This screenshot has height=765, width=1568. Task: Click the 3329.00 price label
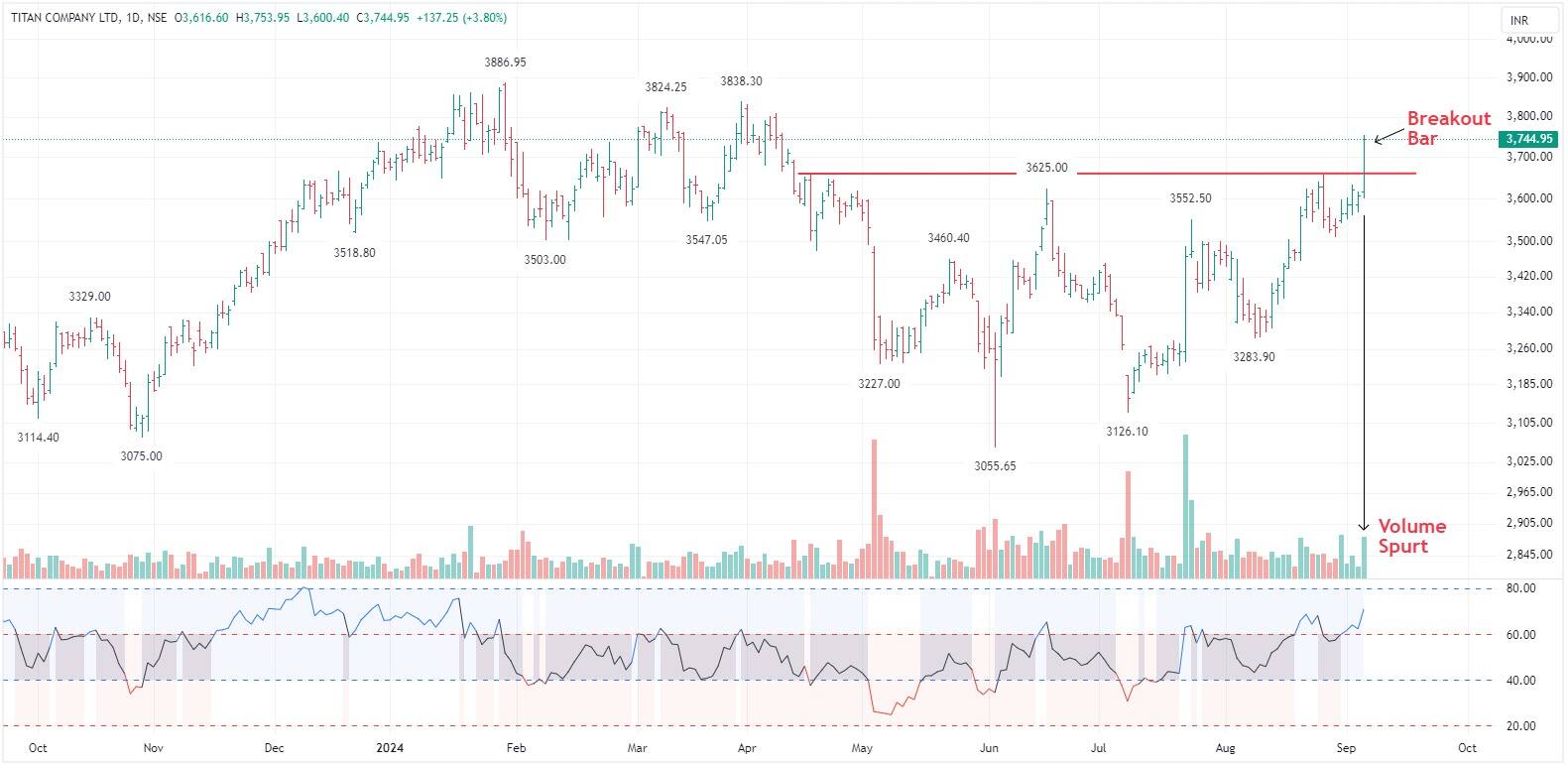click(x=89, y=297)
